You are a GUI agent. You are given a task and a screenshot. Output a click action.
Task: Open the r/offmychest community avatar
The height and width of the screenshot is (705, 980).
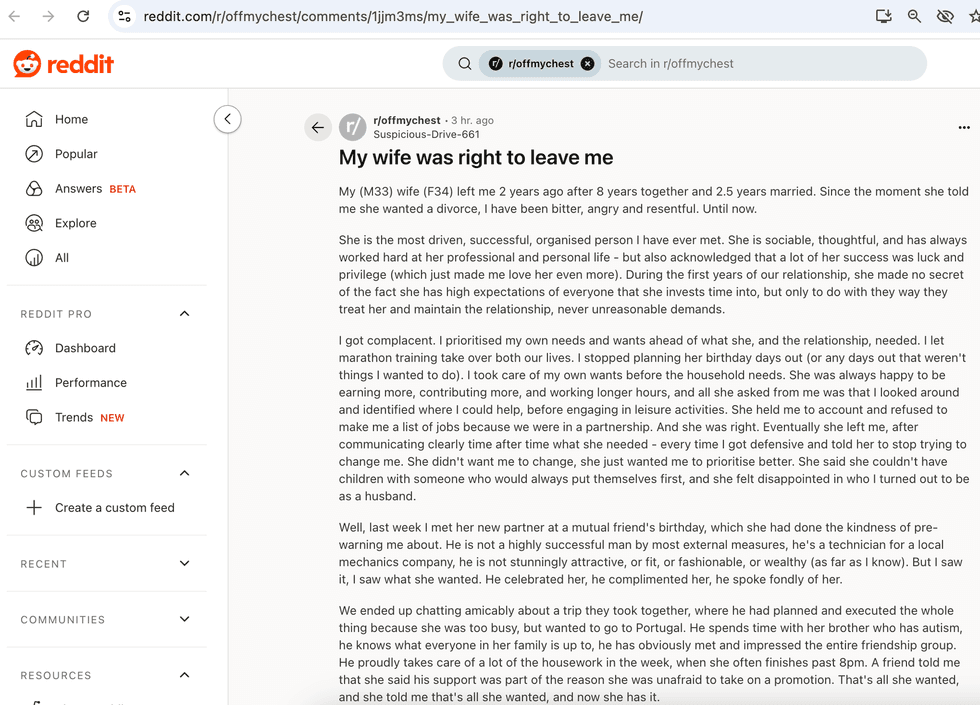click(352, 128)
